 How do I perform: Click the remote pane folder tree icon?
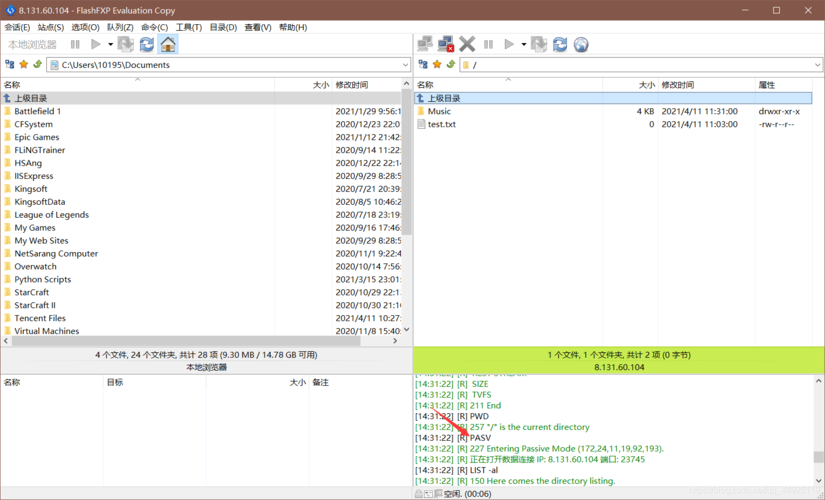[423, 64]
